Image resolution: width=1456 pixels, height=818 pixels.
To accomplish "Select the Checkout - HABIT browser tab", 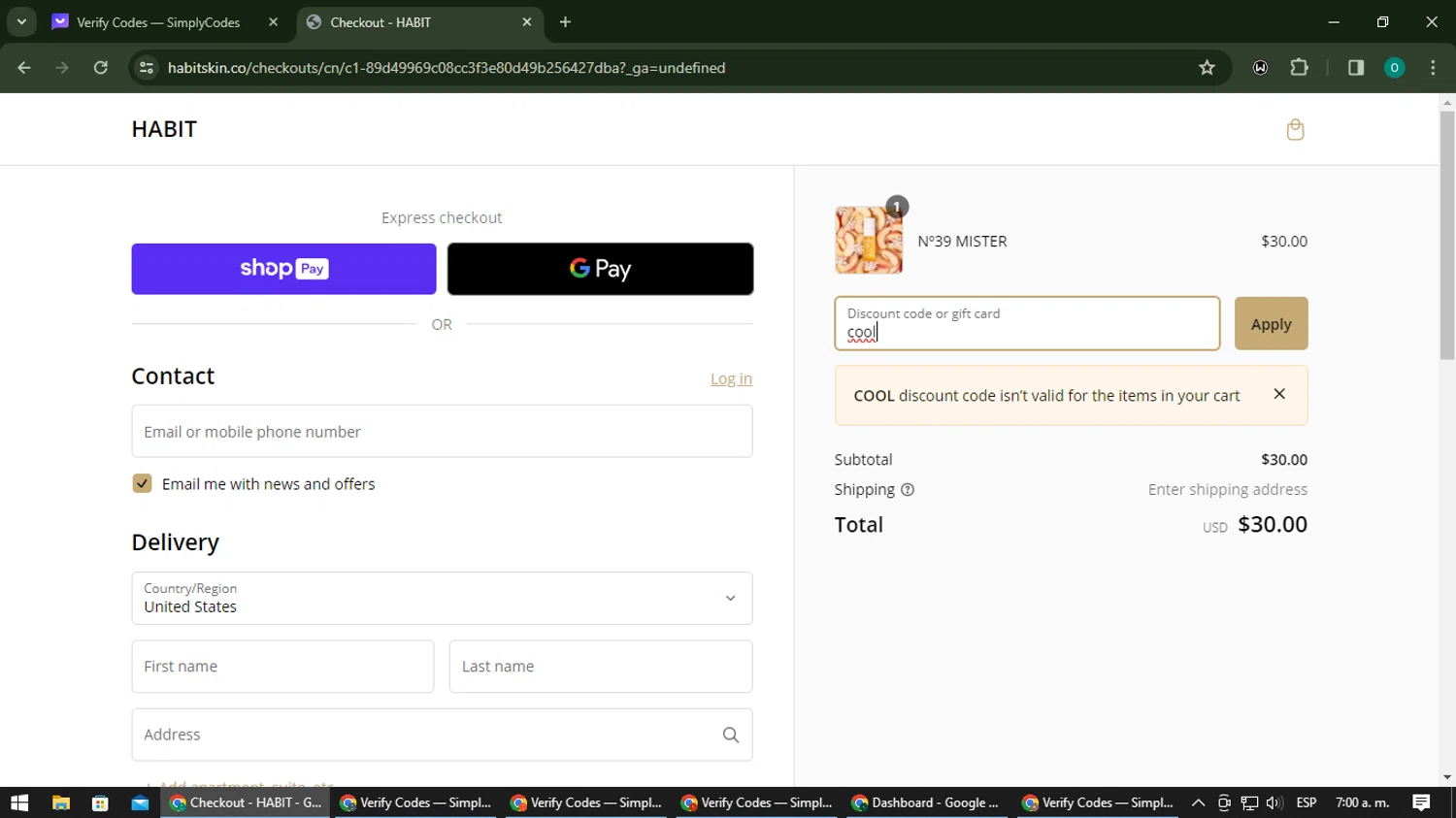I will click(x=418, y=21).
